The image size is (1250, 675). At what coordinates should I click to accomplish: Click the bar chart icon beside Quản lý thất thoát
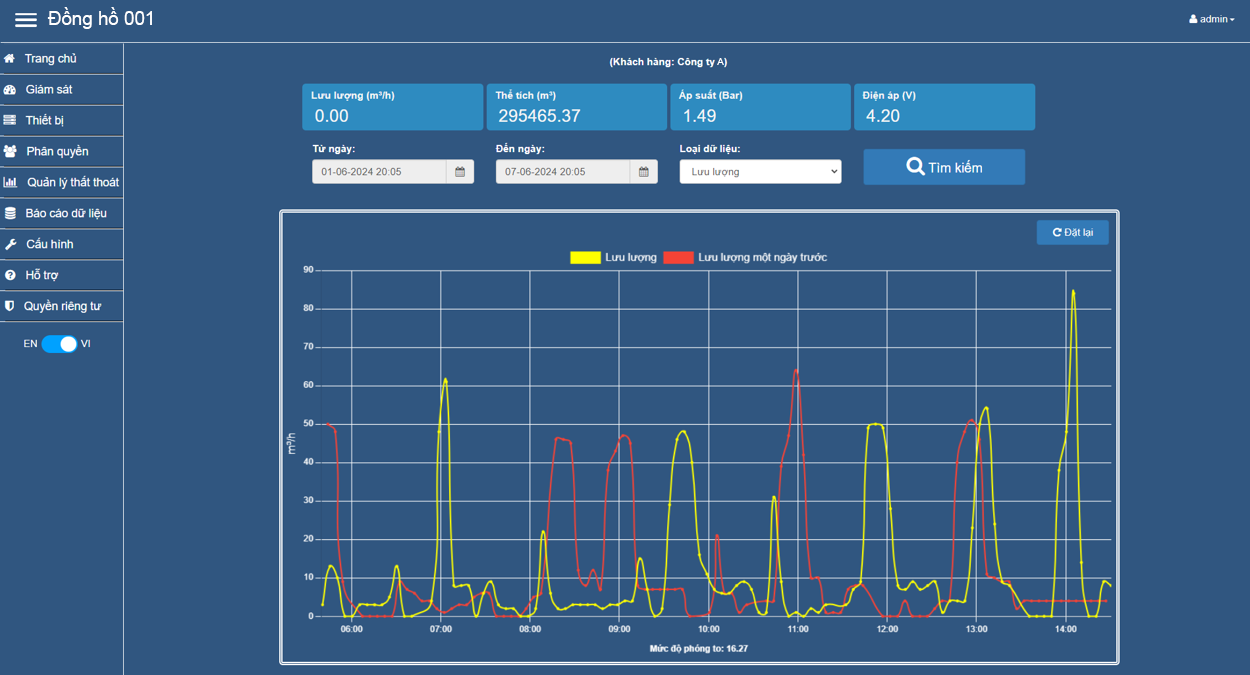(x=10, y=183)
